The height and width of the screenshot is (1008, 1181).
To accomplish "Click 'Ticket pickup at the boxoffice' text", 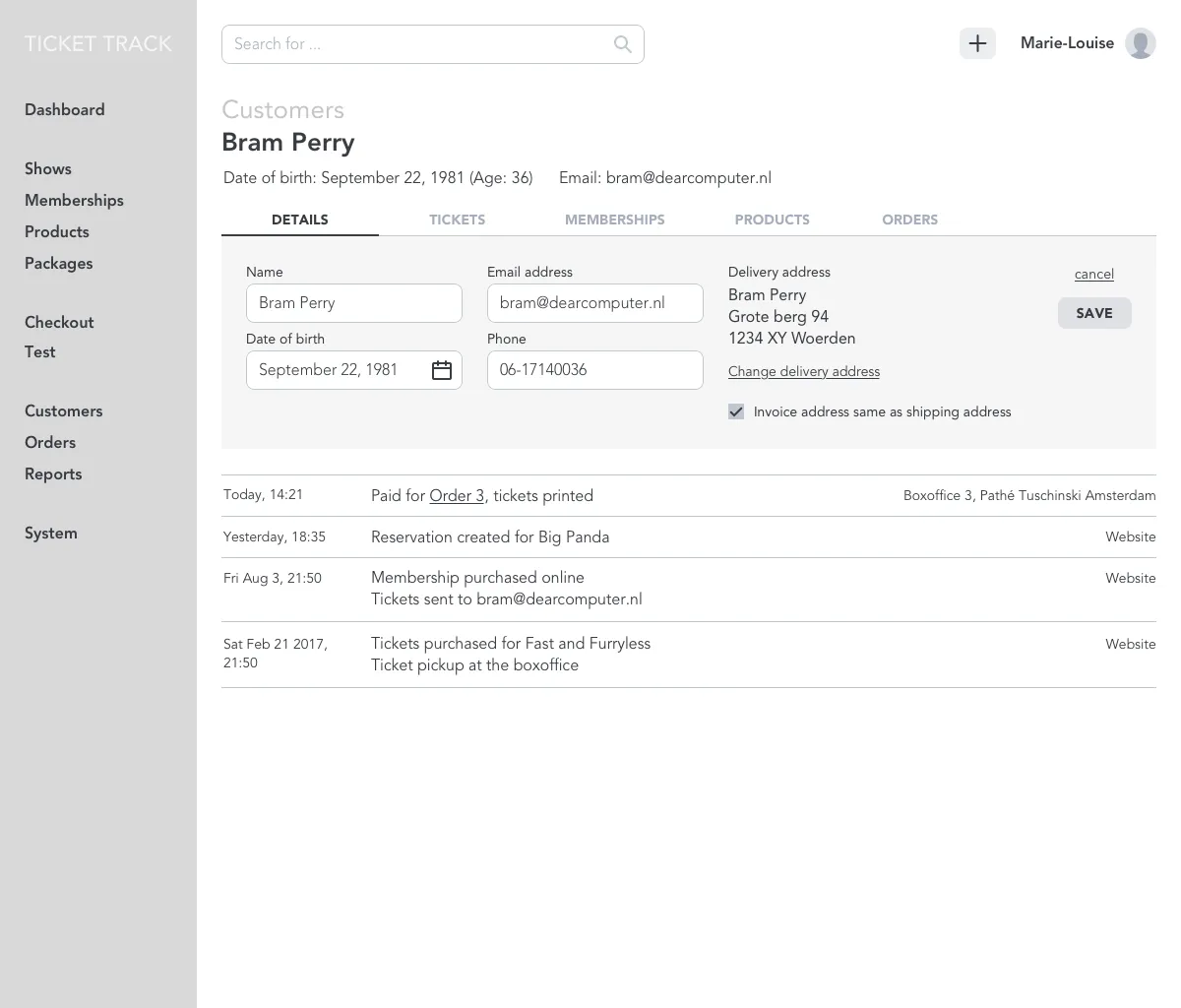I will (474, 664).
